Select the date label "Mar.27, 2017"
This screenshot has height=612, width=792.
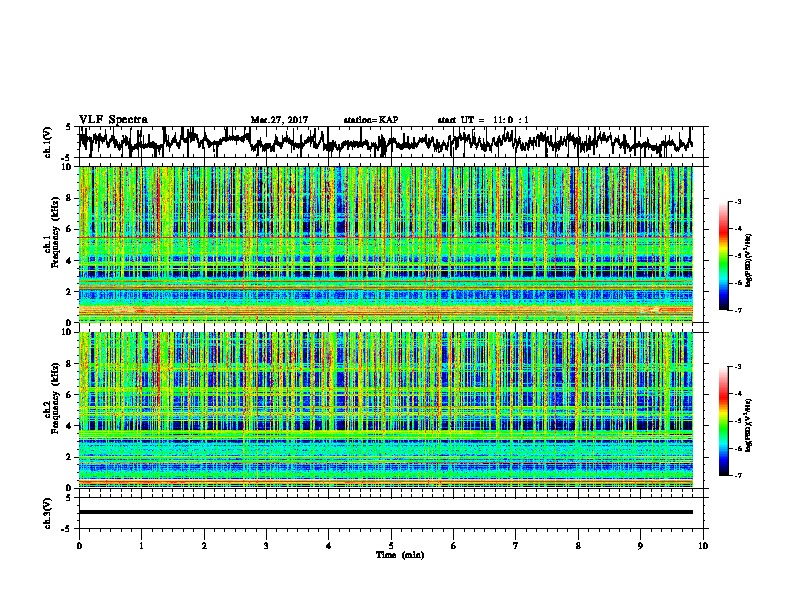click(279, 120)
